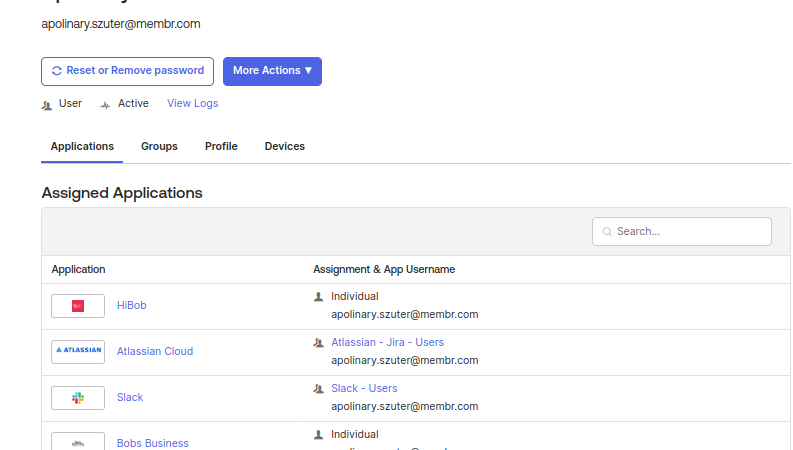Image resolution: width=793 pixels, height=450 pixels.
Task: Click the search magnifier icon
Action: [607, 232]
